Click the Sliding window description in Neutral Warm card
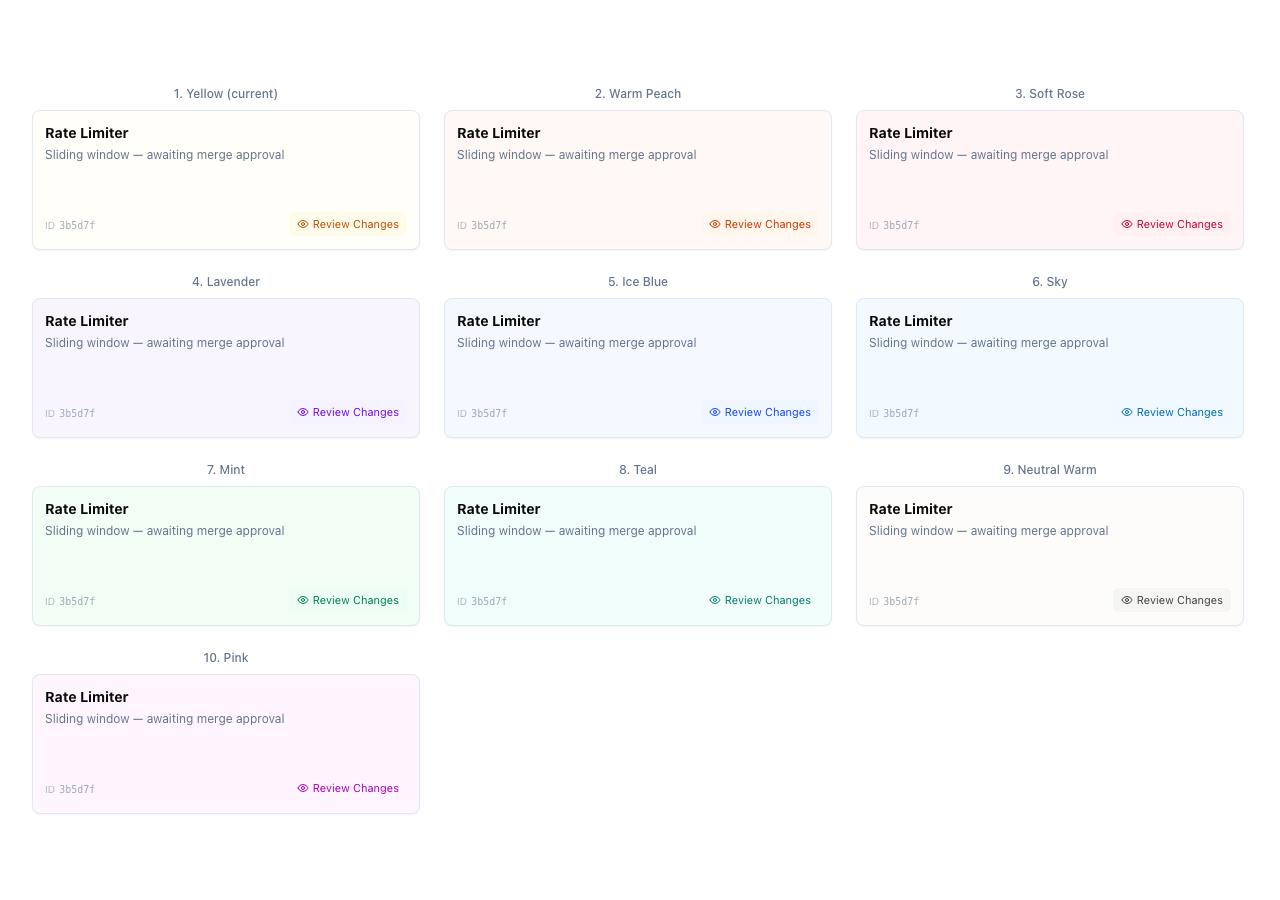This screenshot has width=1280, height=900. (x=989, y=531)
